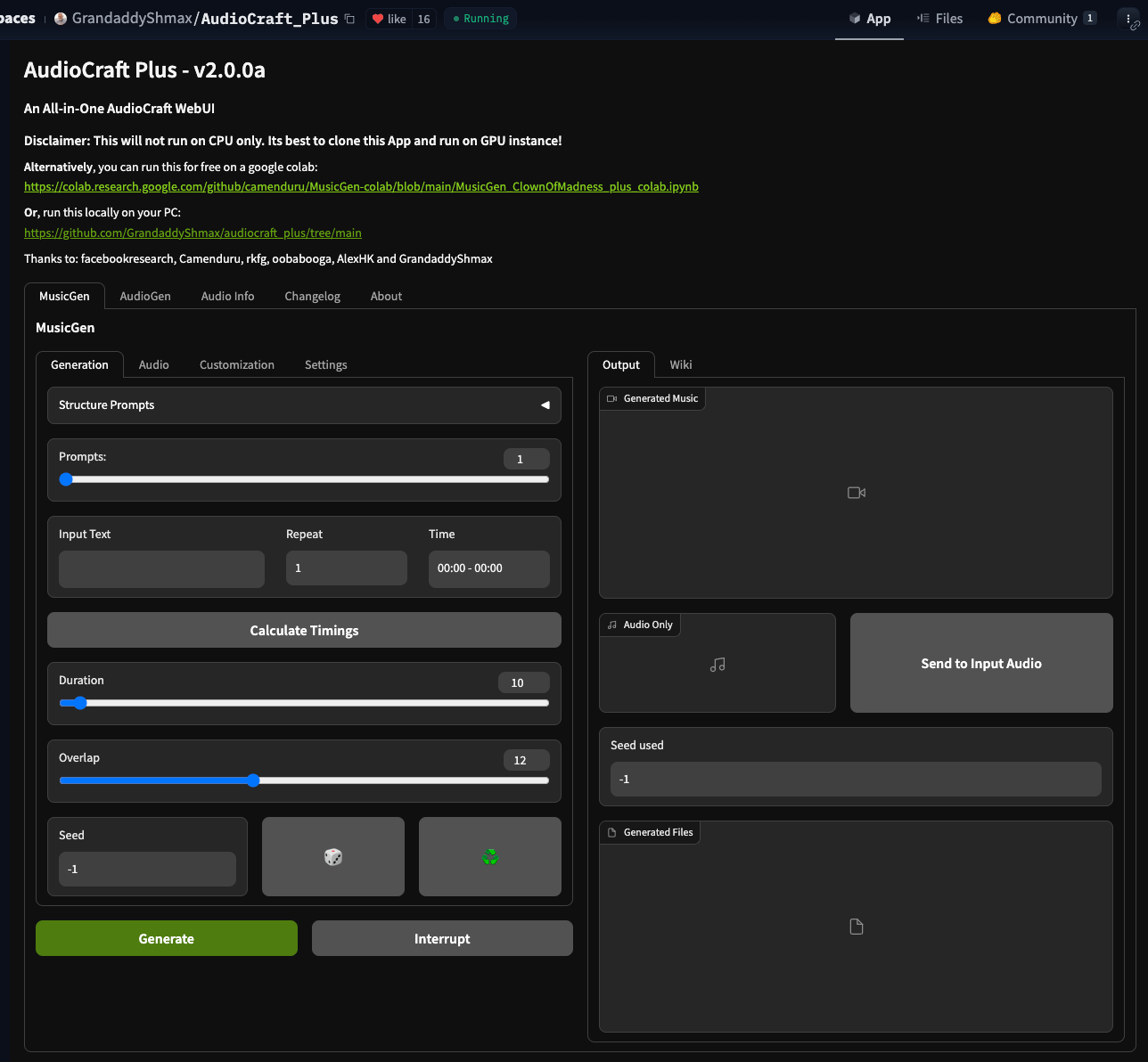Click the dice random seed button
Viewport: 1148px width, 1062px height.
point(333,856)
